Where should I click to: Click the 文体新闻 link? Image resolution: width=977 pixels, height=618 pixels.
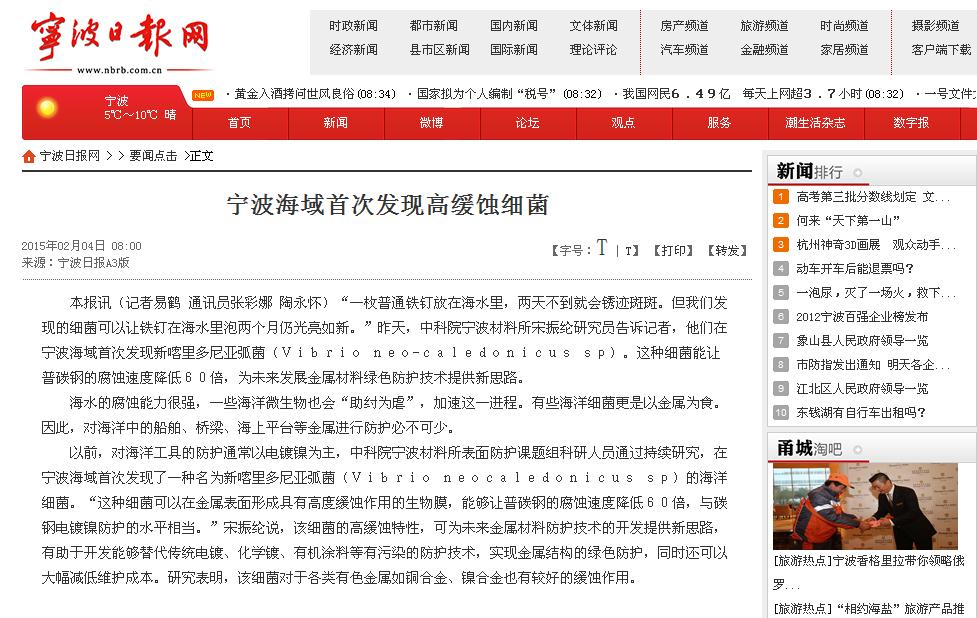(x=593, y=26)
